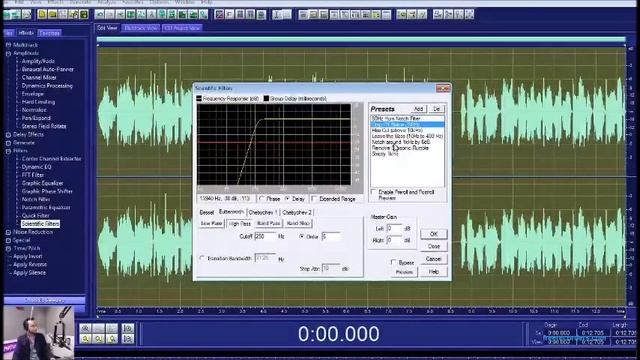The width and height of the screenshot is (640, 360).
Task: Choose the Low Pass filter type
Action: click(x=211, y=224)
